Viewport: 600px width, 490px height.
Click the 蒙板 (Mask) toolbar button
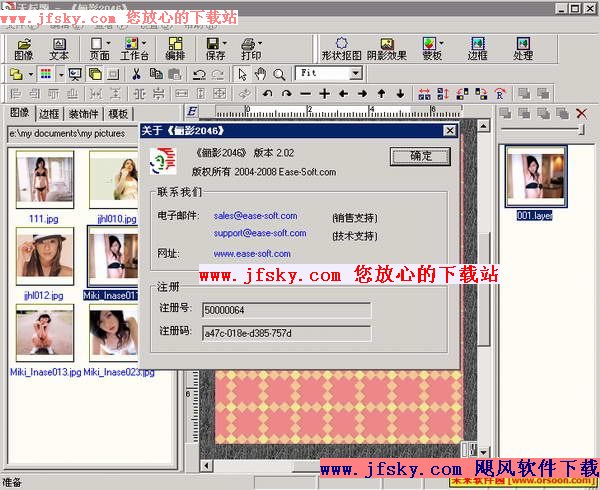click(430, 49)
